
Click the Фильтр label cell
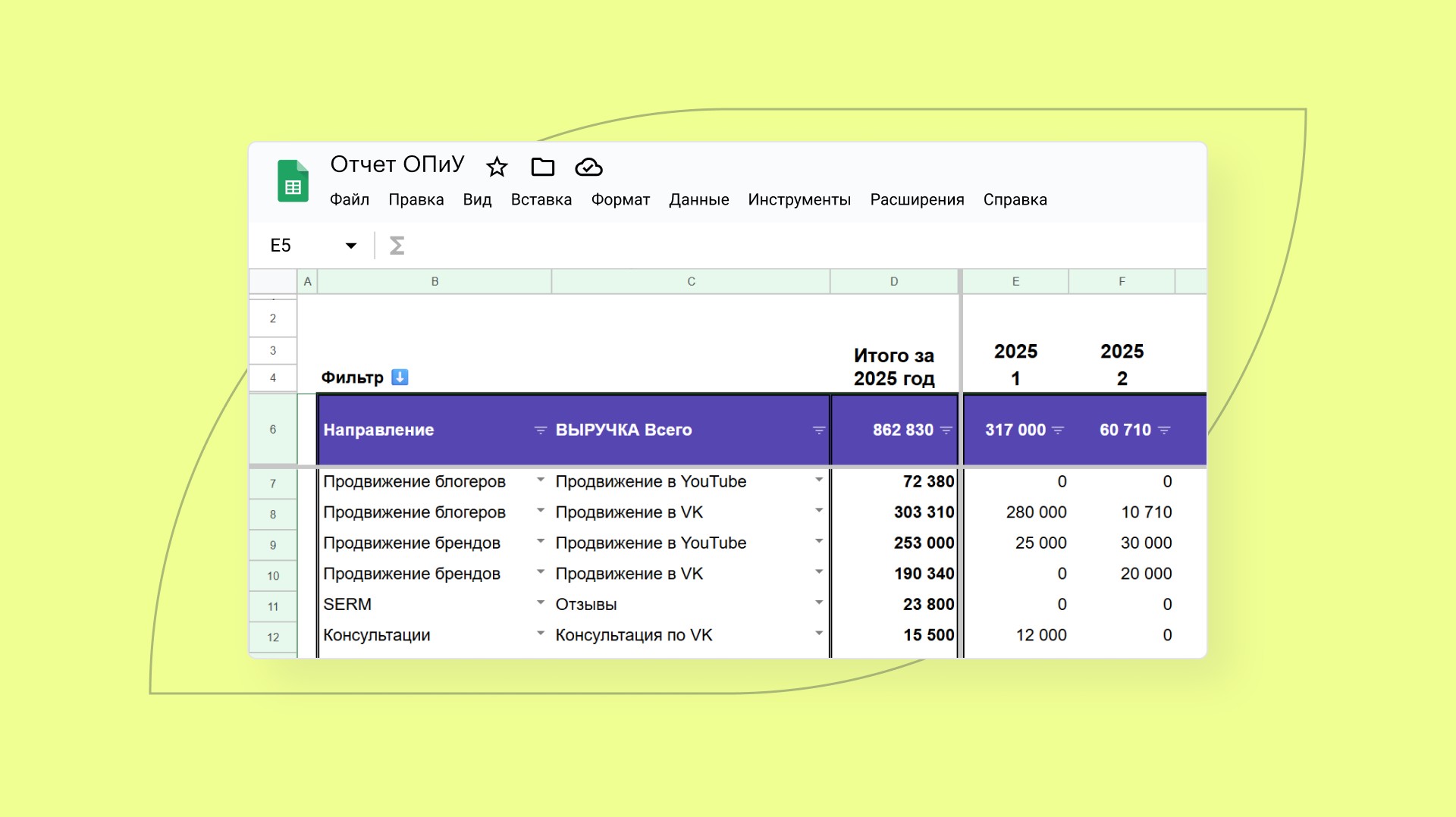pyautogui.click(x=353, y=377)
